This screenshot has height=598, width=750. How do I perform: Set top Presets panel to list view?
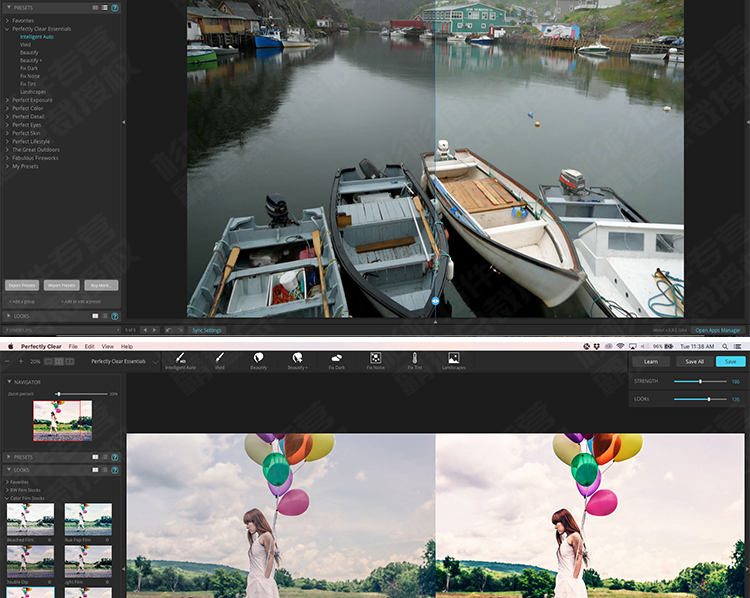tap(105, 8)
